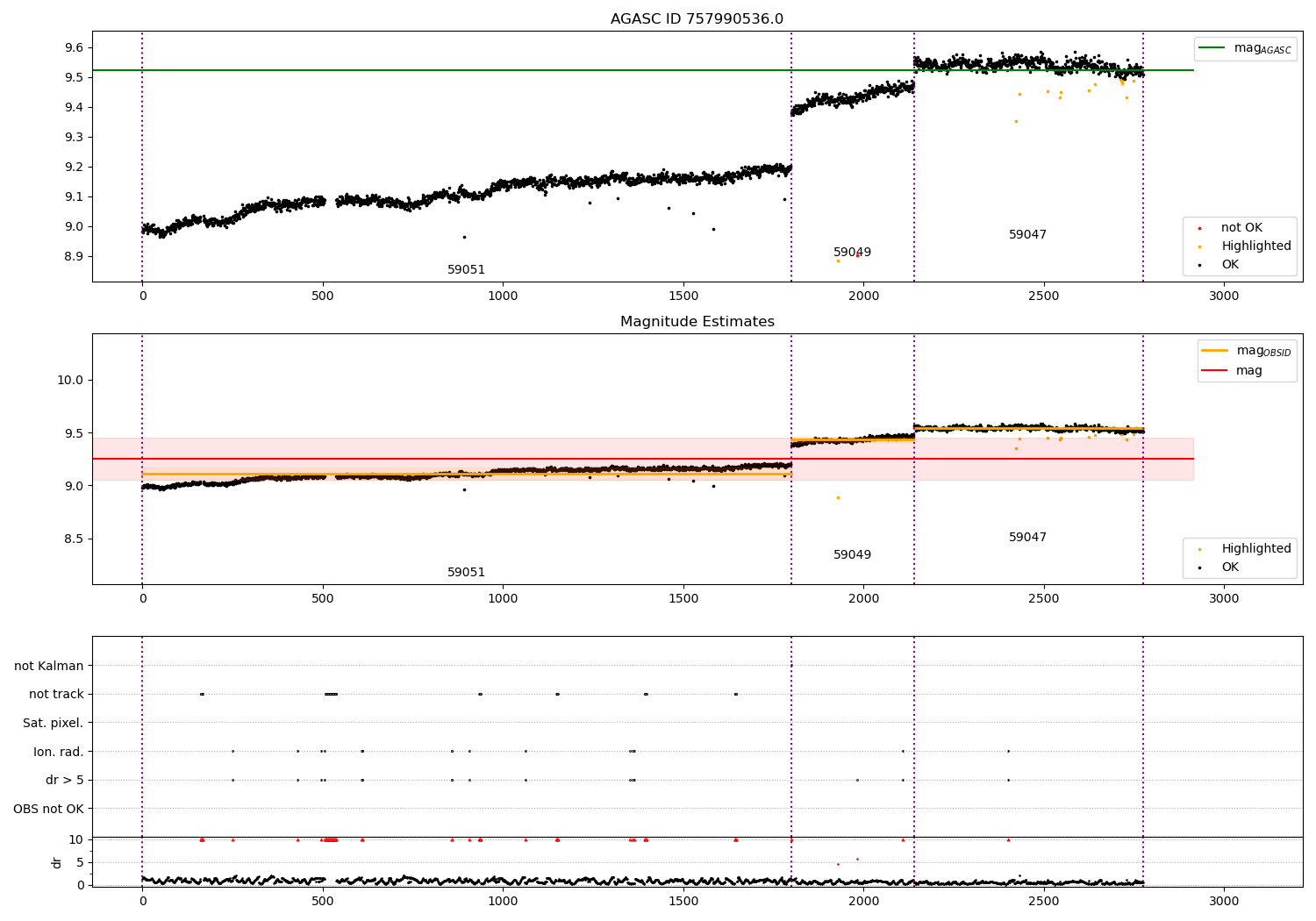This screenshot has height=921, width=1316.
Task: Click the title "AGASC ID 757990536.0"
Action: click(x=697, y=19)
